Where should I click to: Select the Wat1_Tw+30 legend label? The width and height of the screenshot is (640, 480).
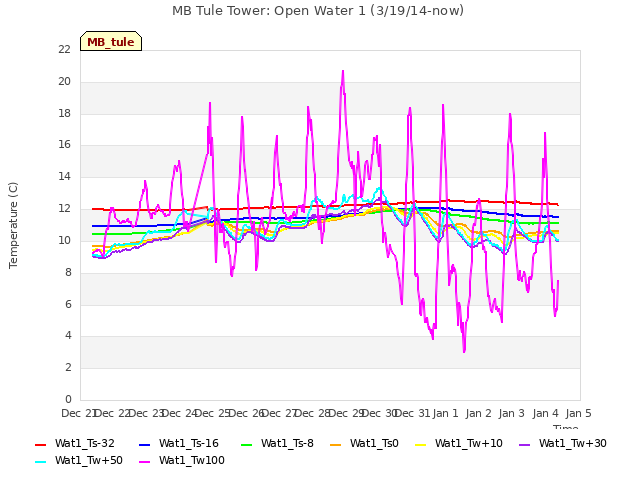(x=573, y=443)
